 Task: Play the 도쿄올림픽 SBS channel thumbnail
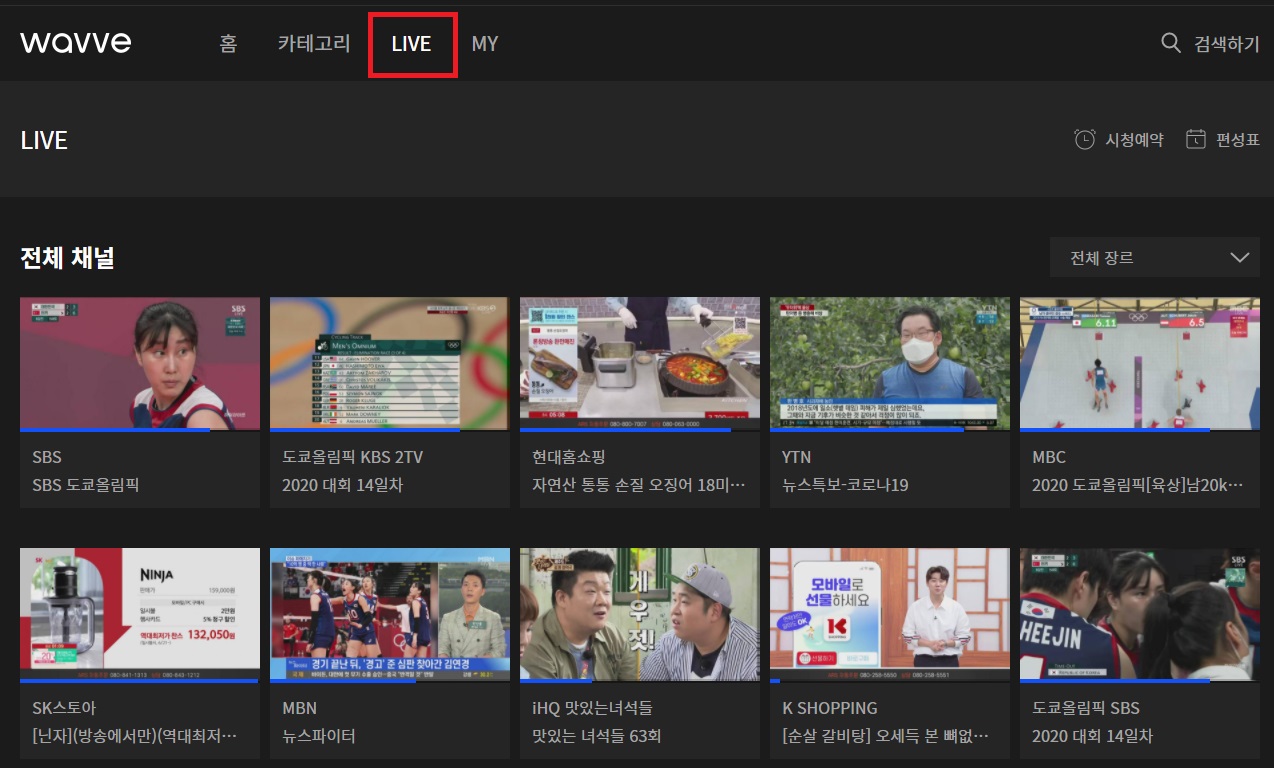(1140, 614)
